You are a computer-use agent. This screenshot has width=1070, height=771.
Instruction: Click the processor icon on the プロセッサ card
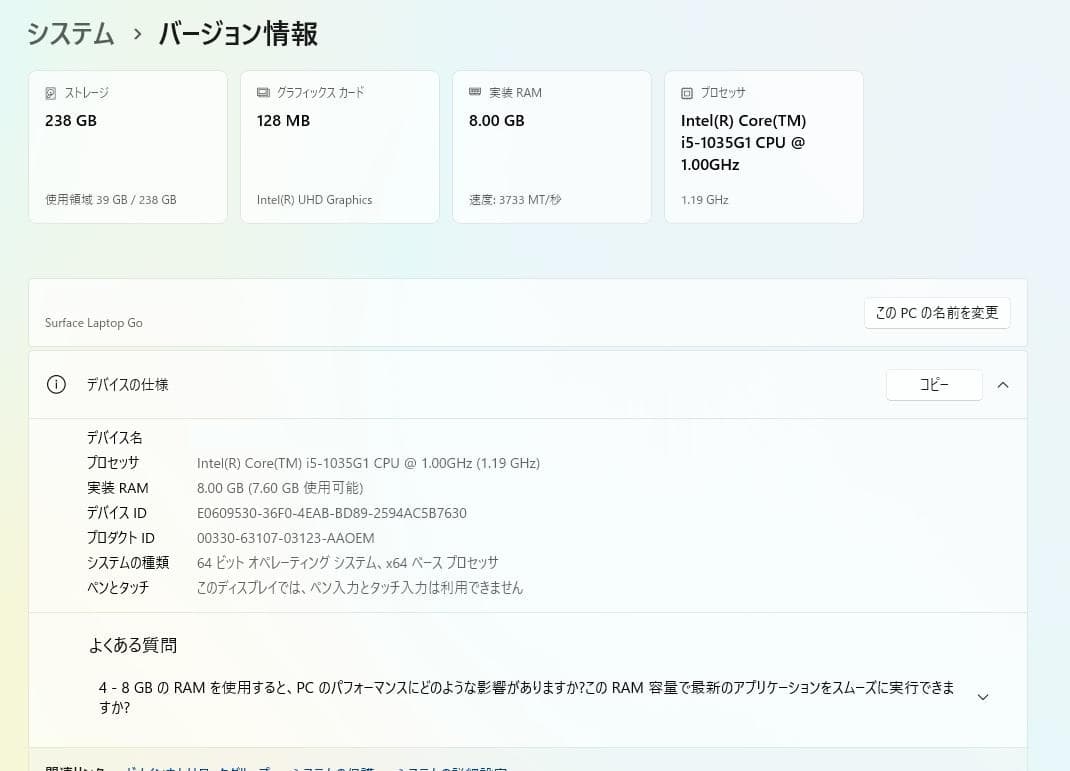pos(687,92)
